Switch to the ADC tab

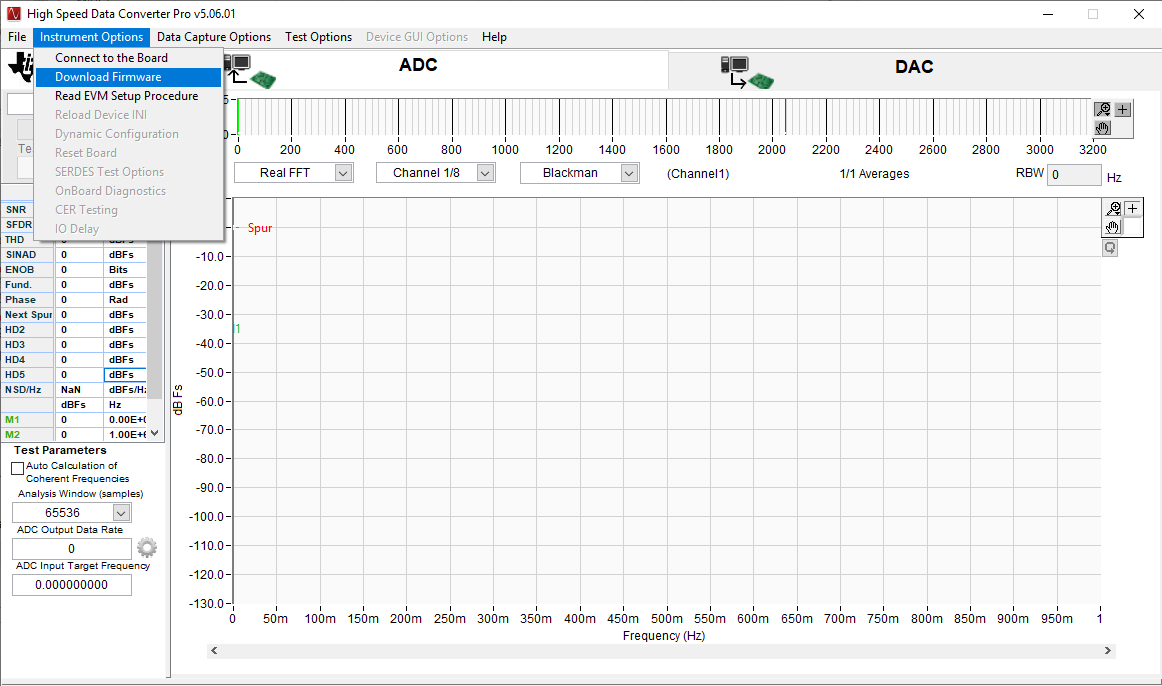418,65
